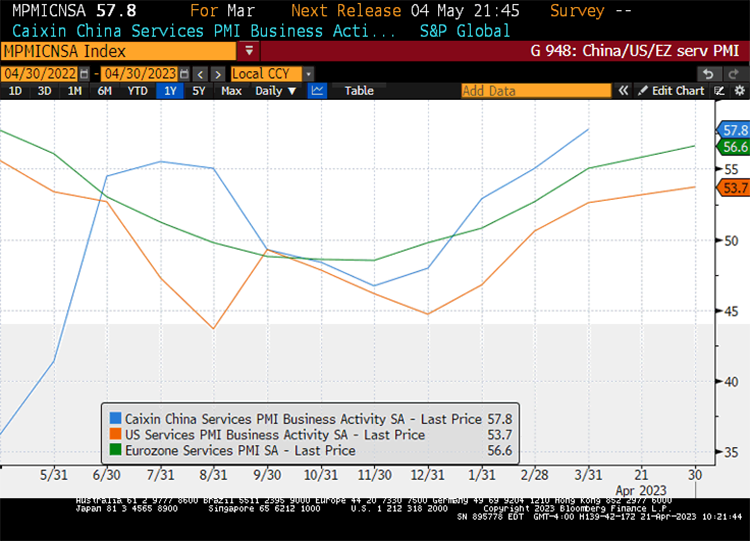Select the 5Y time range

point(199,91)
